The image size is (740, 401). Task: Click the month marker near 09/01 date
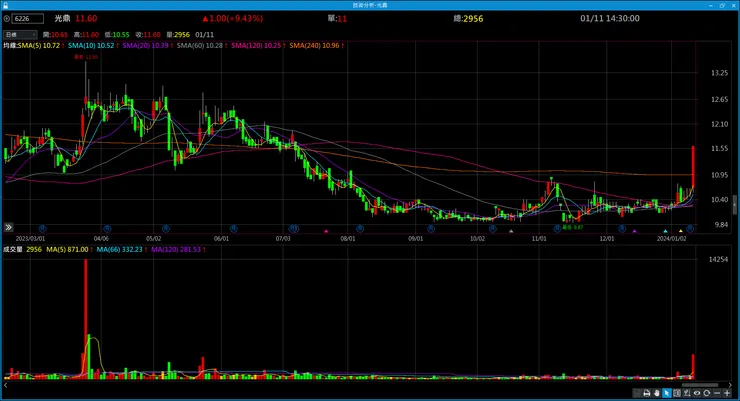(x=430, y=229)
